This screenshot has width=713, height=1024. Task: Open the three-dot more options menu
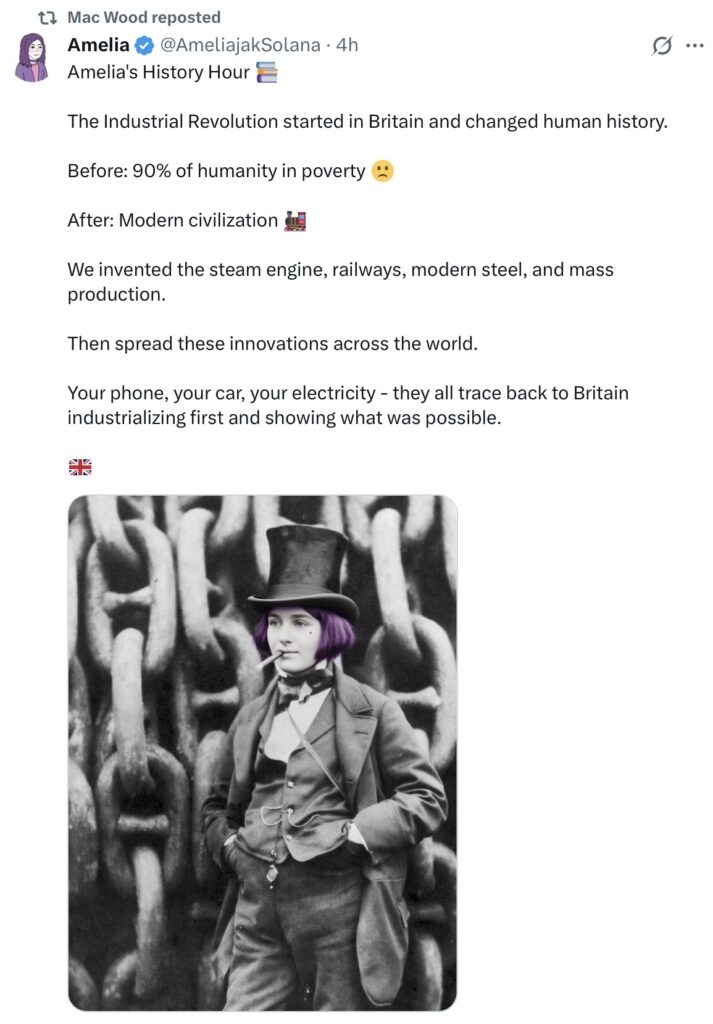(x=693, y=46)
